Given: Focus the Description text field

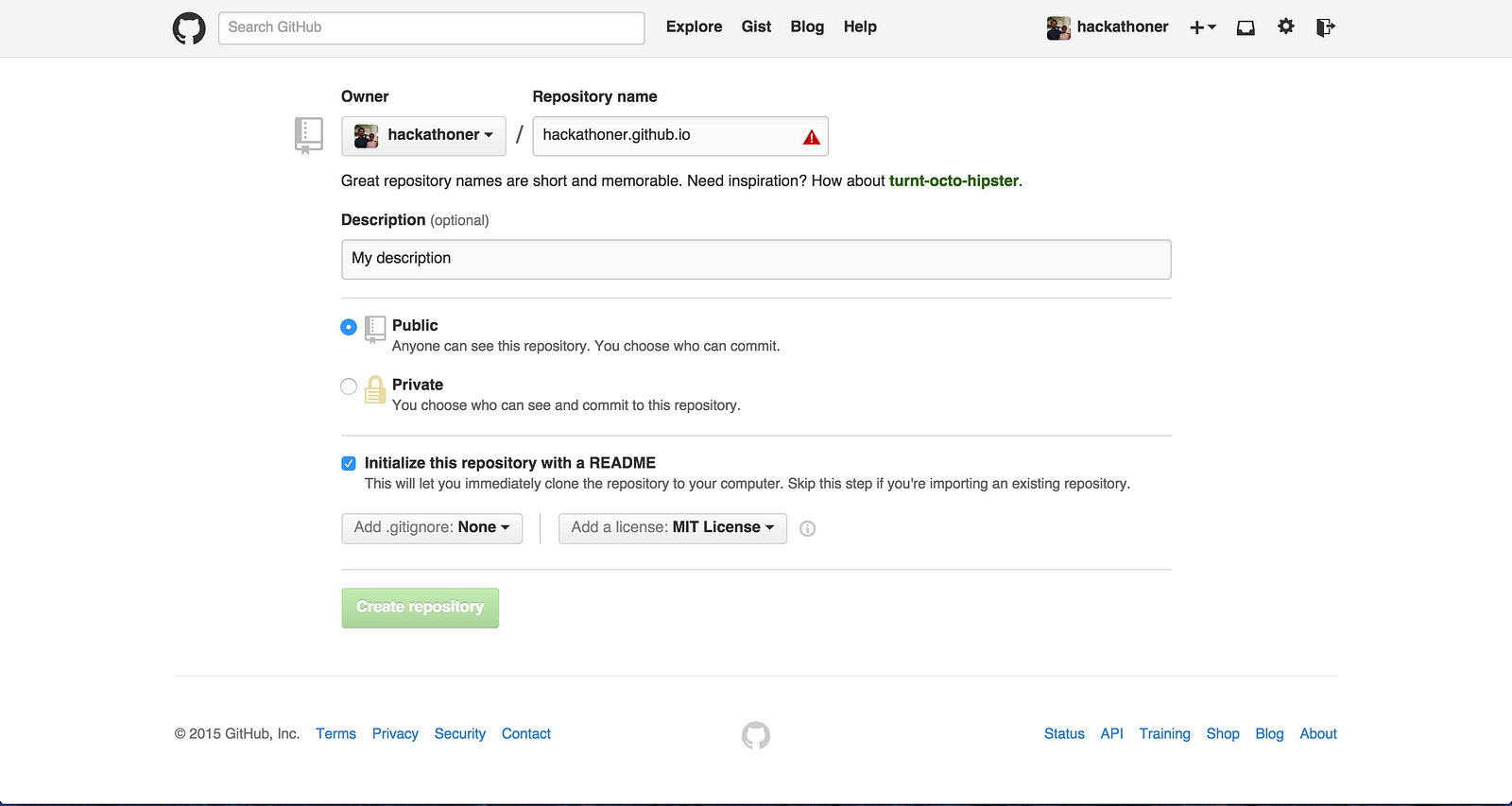Looking at the screenshot, I should pos(756,259).
